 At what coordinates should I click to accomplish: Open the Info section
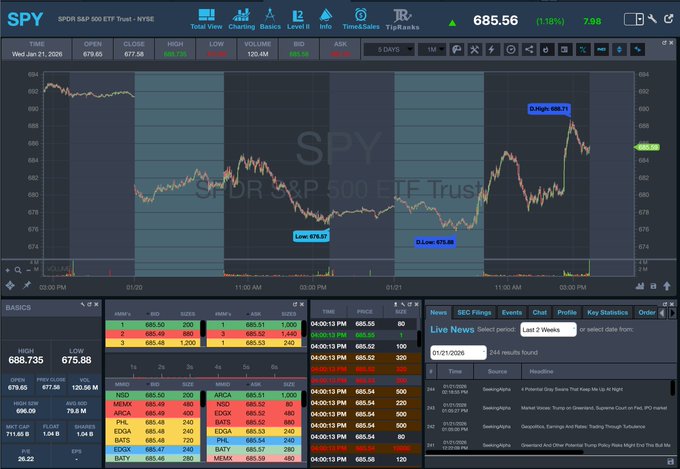click(x=325, y=20)
